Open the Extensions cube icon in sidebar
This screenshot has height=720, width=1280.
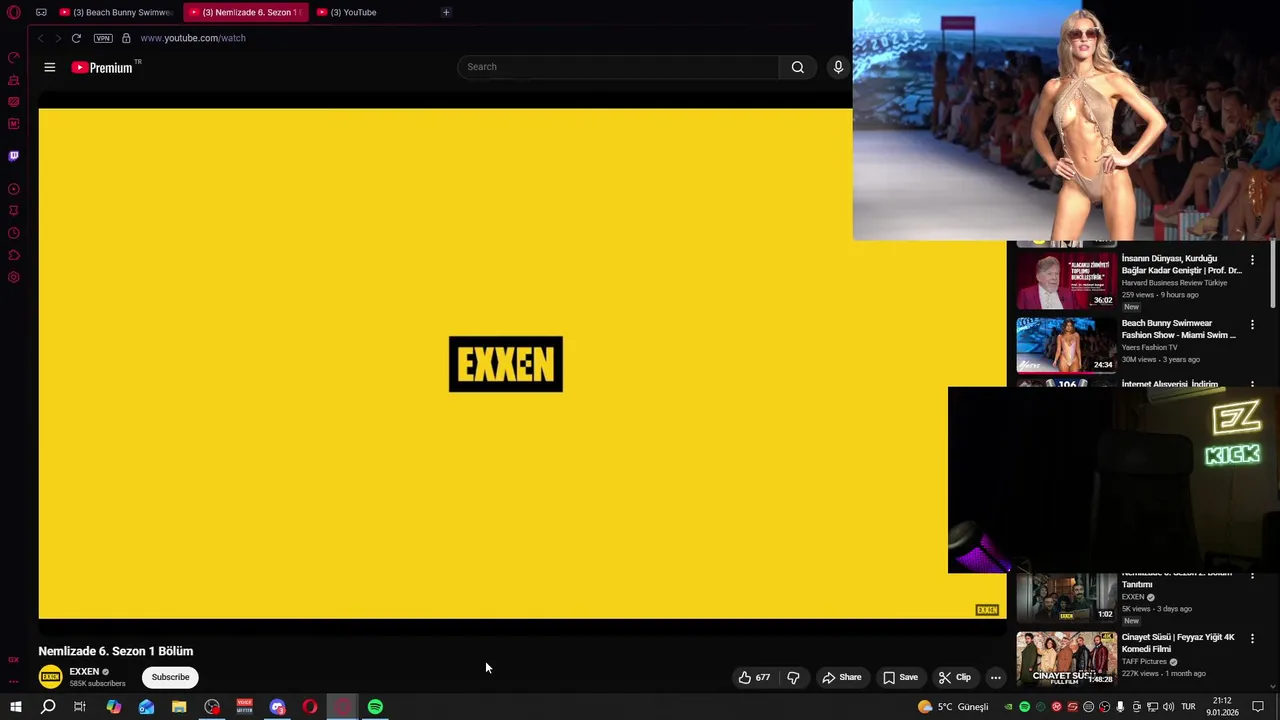pos(14,255)
